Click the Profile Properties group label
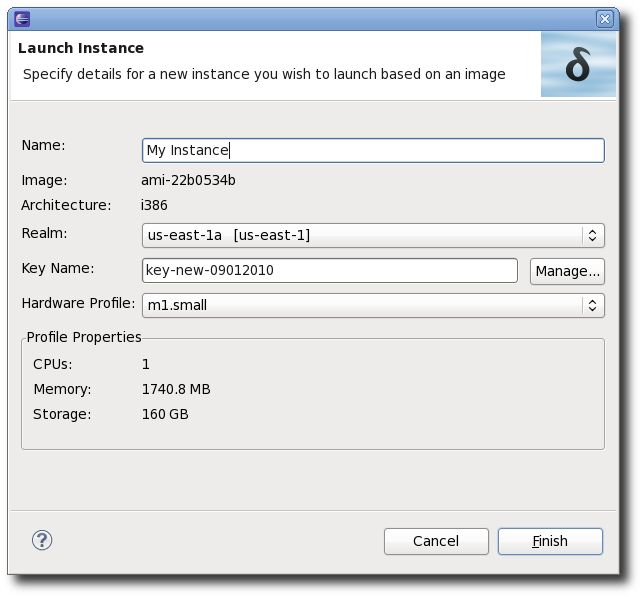This screenshot has height=598, width=643. (84, 337)
